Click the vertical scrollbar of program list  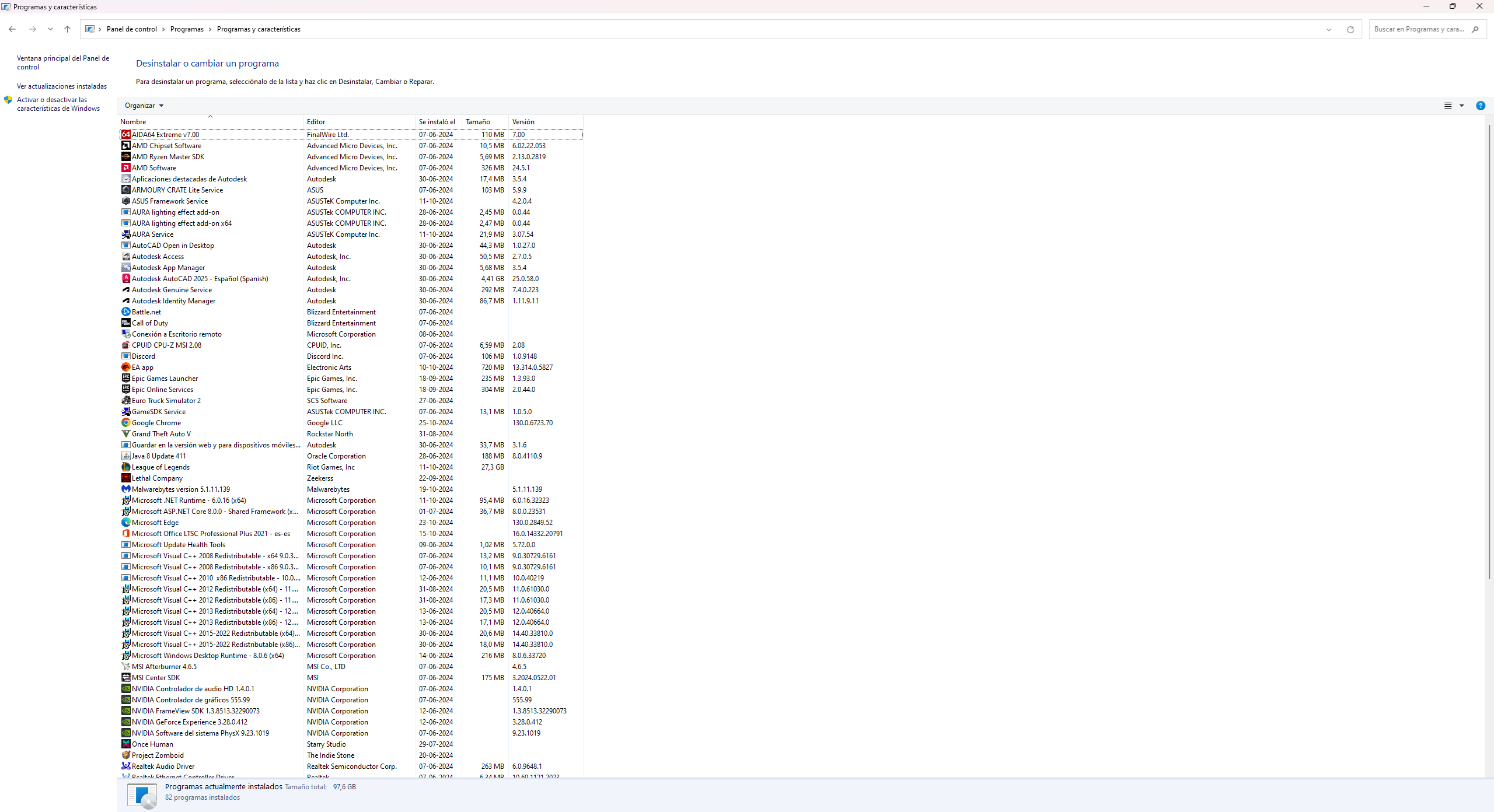coord(1488,353)
